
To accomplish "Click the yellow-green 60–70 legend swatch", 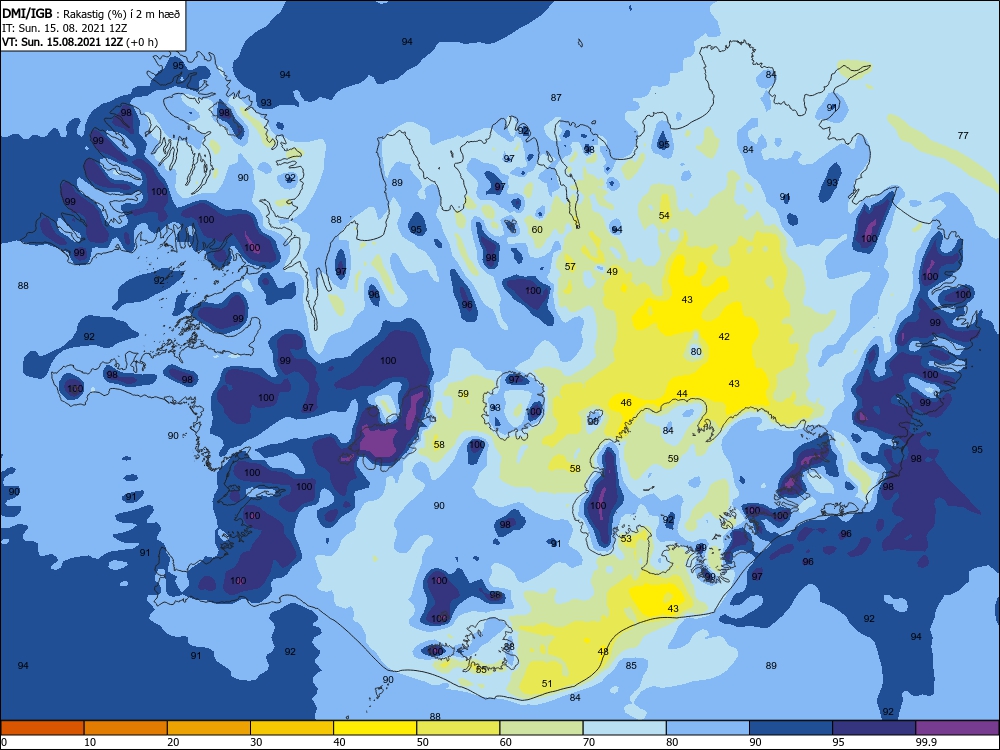I will (541, 728).
